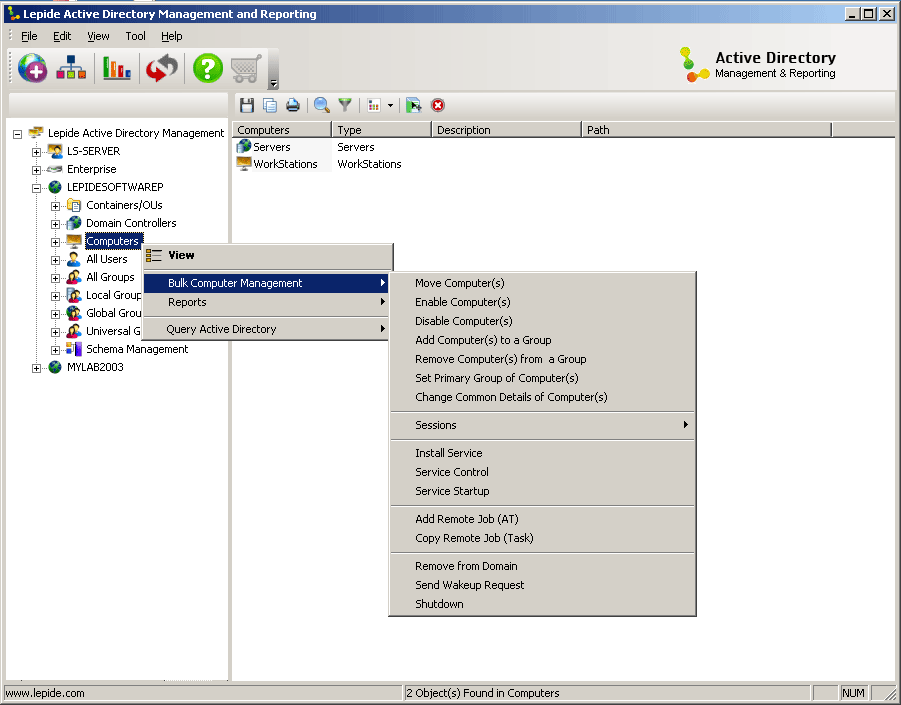Choose Add Remote Job (AT)
This screenshot has width=901, height=705.
(542, 519)
